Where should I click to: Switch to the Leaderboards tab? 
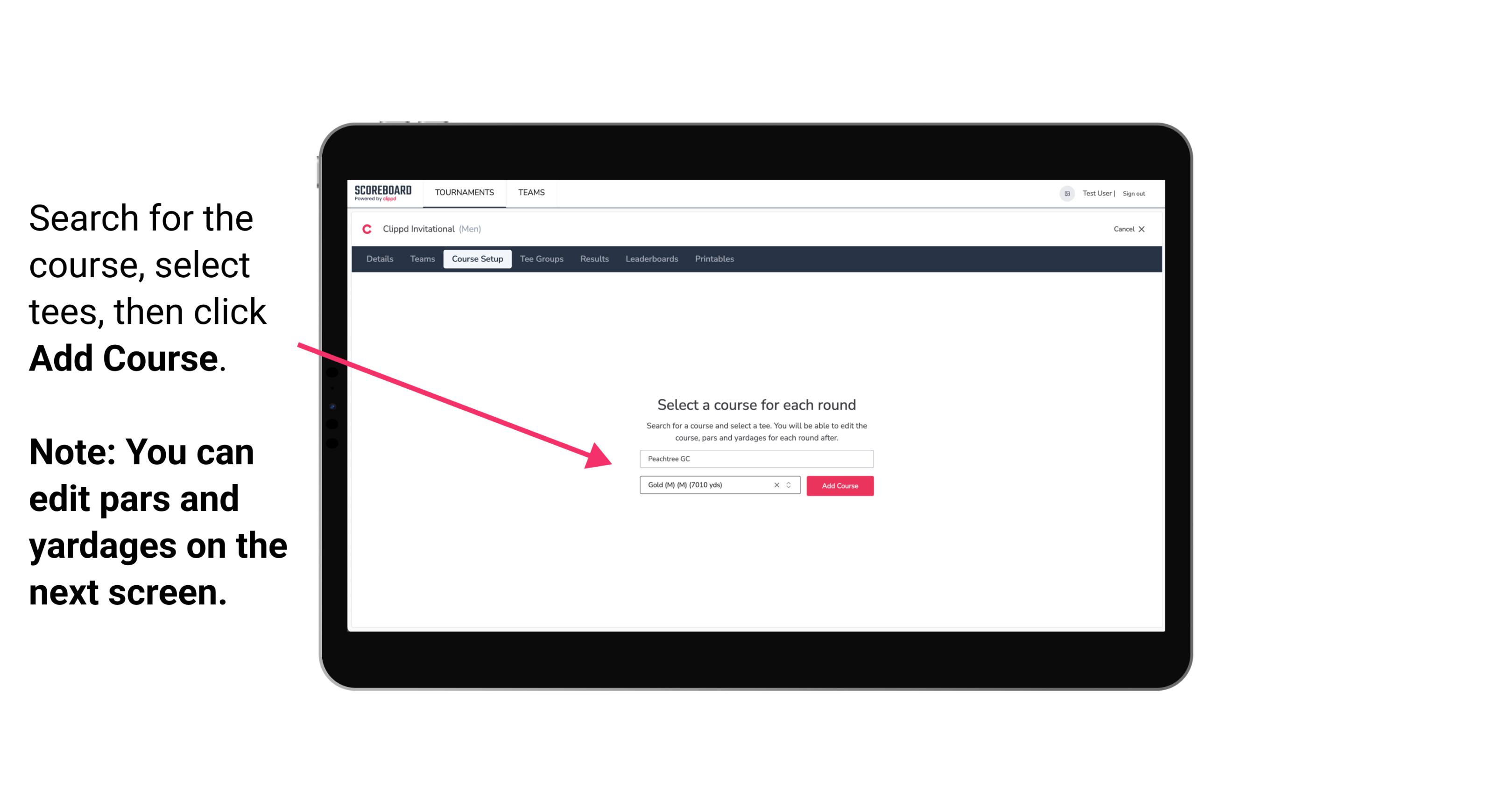pos(650,259)
